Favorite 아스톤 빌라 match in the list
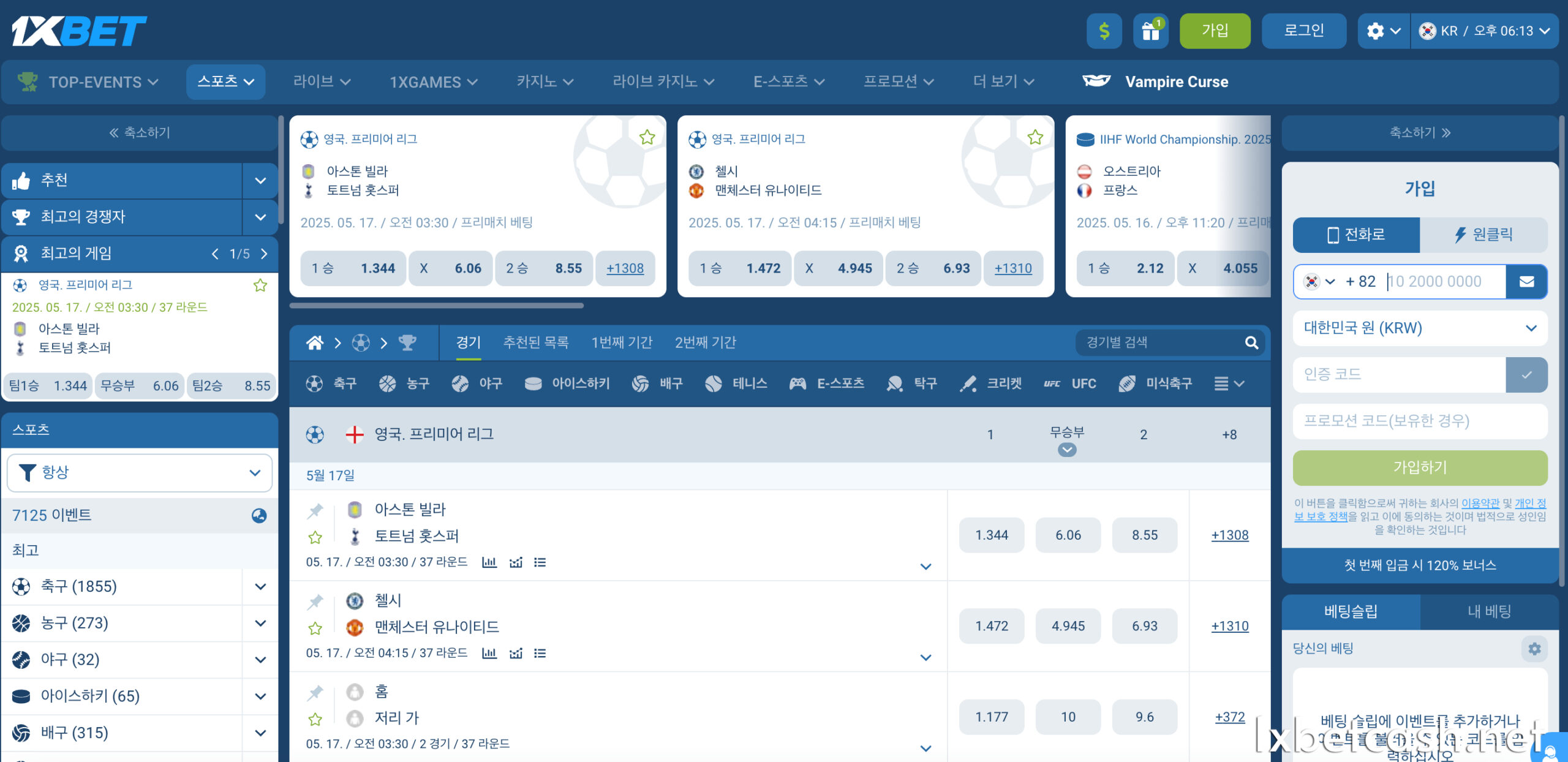Image resolution: width=1568 pixels, height=762 pixels. point(315,538)
